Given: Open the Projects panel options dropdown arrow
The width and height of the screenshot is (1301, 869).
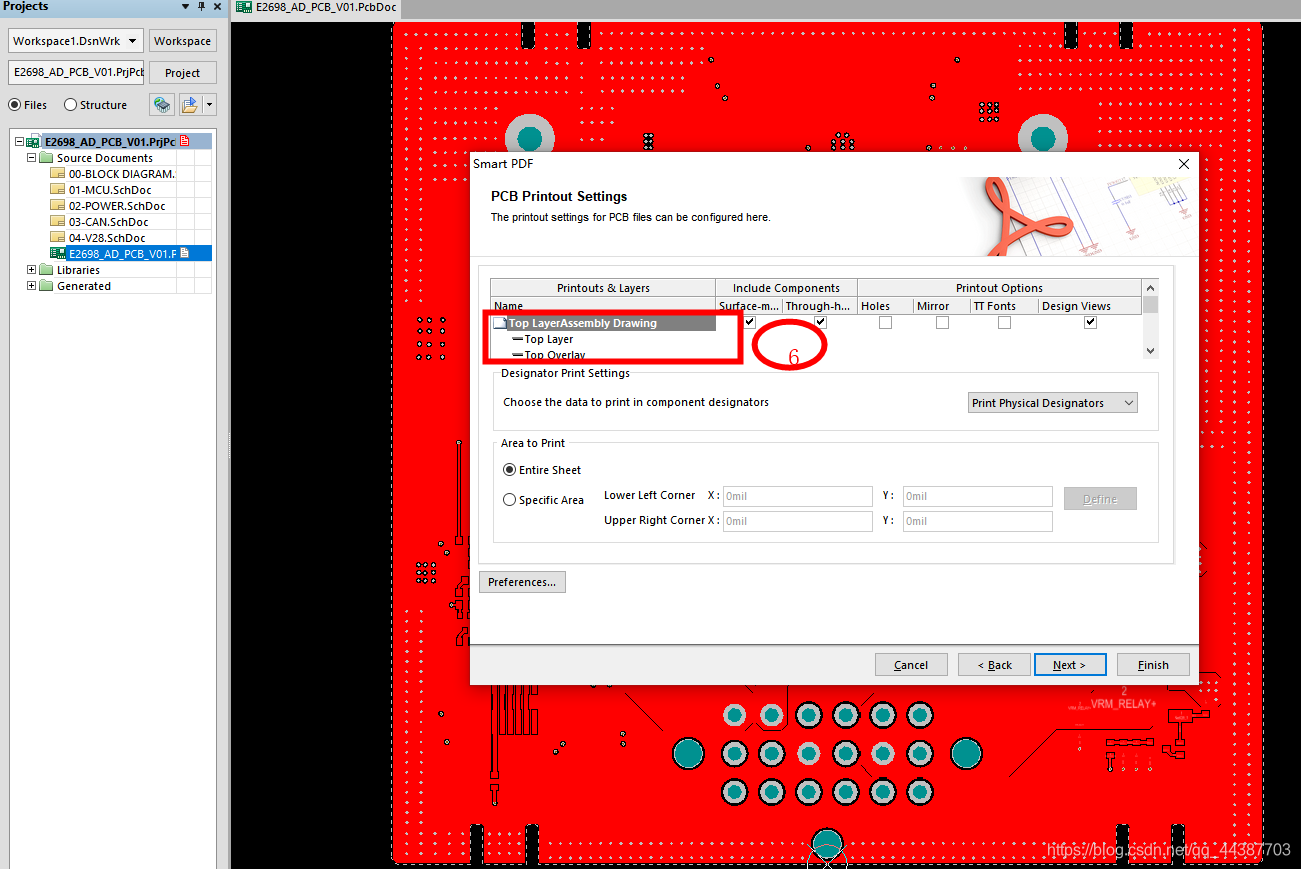Looking at the screenshot, I should point(186,7).
